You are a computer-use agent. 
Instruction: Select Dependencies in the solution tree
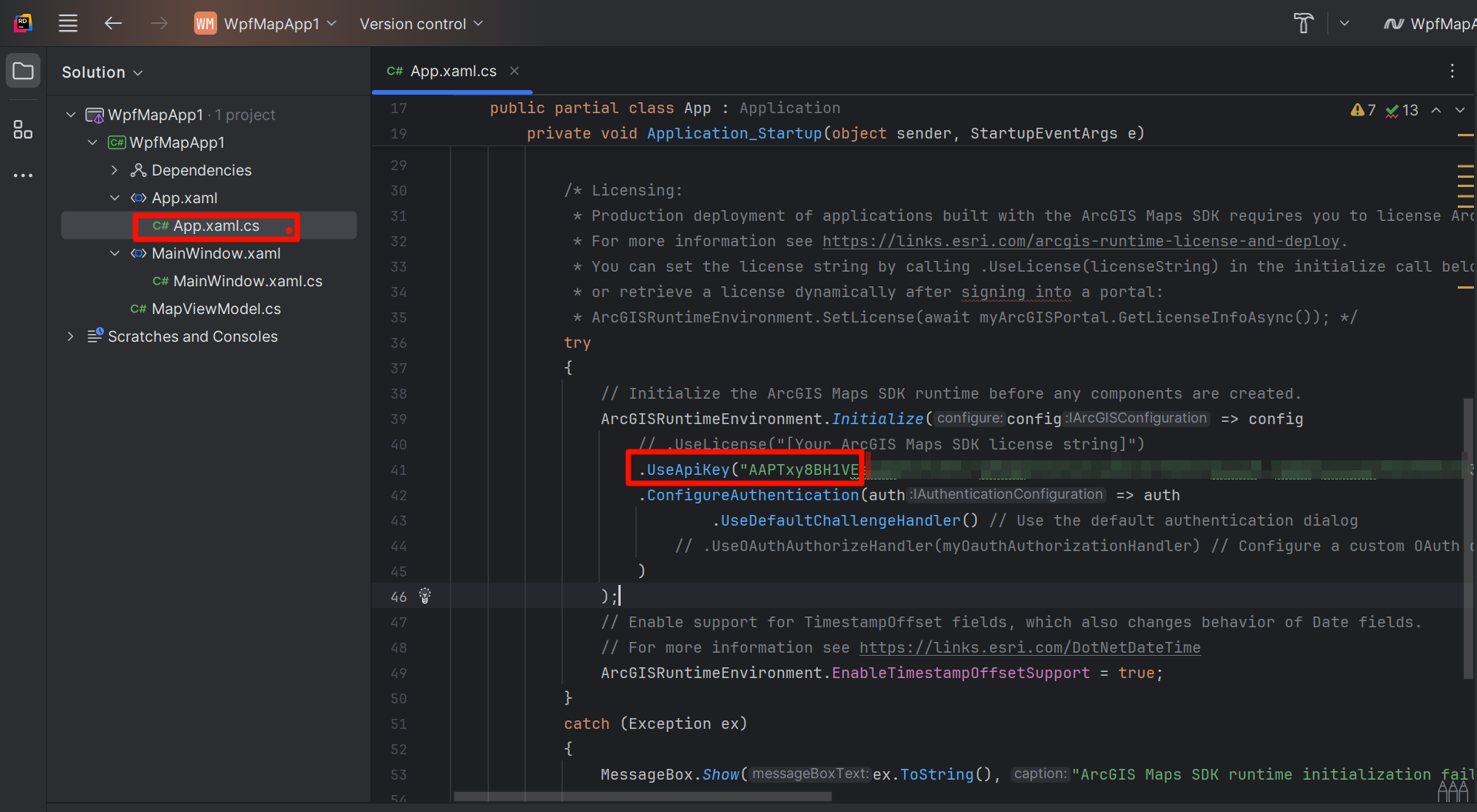(201, 170)
